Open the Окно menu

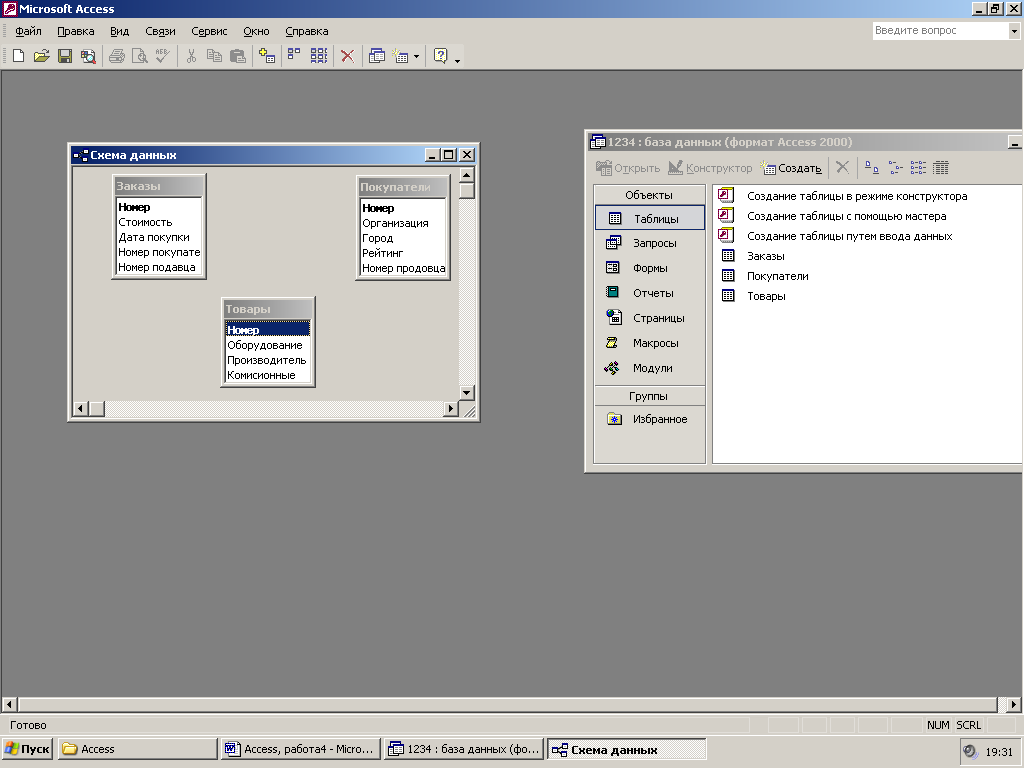click(256, 31)
